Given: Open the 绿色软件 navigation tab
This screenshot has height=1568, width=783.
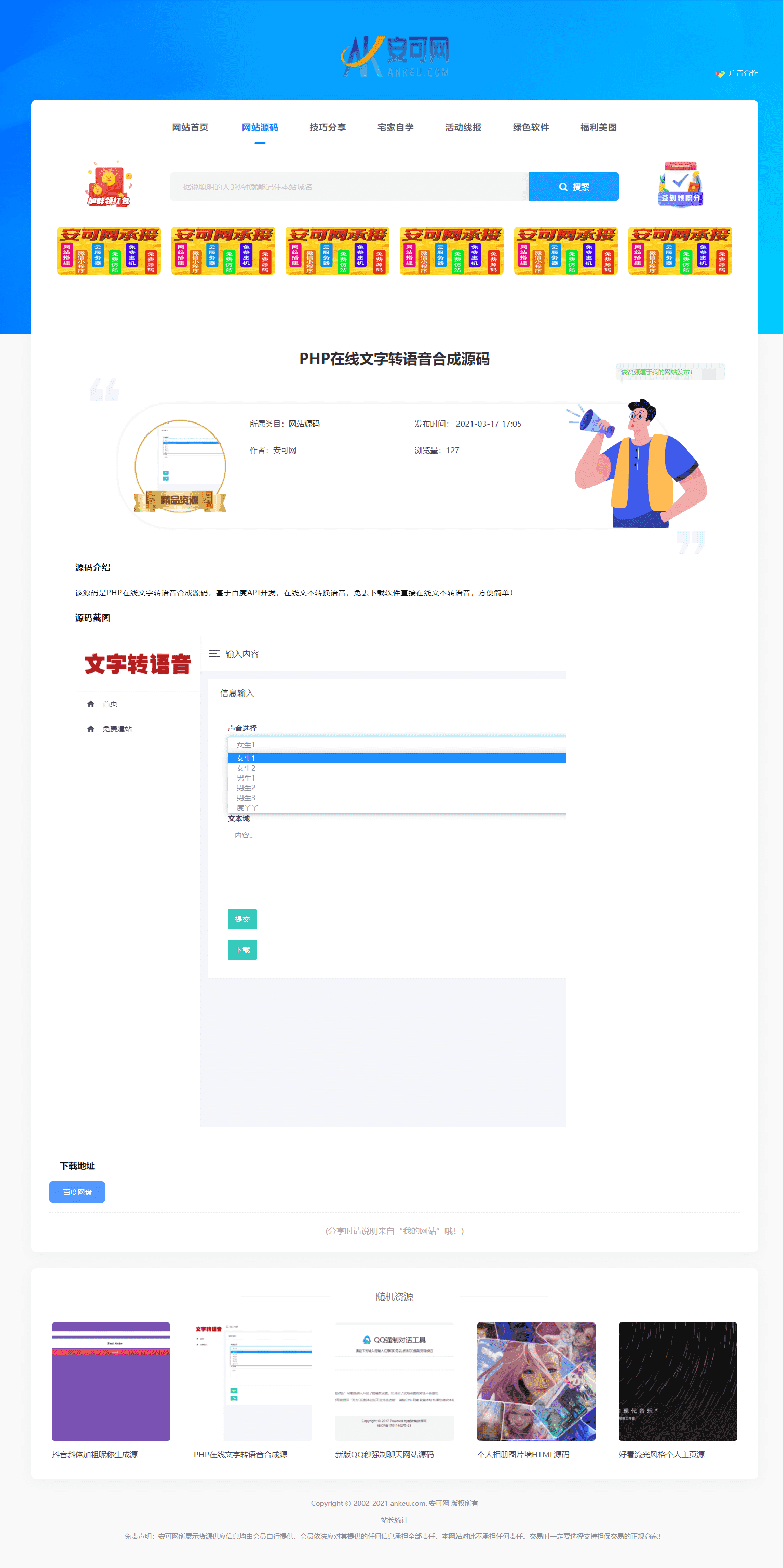Looking at the screenshot, I should pyautogui.click(x=530, y=128).
